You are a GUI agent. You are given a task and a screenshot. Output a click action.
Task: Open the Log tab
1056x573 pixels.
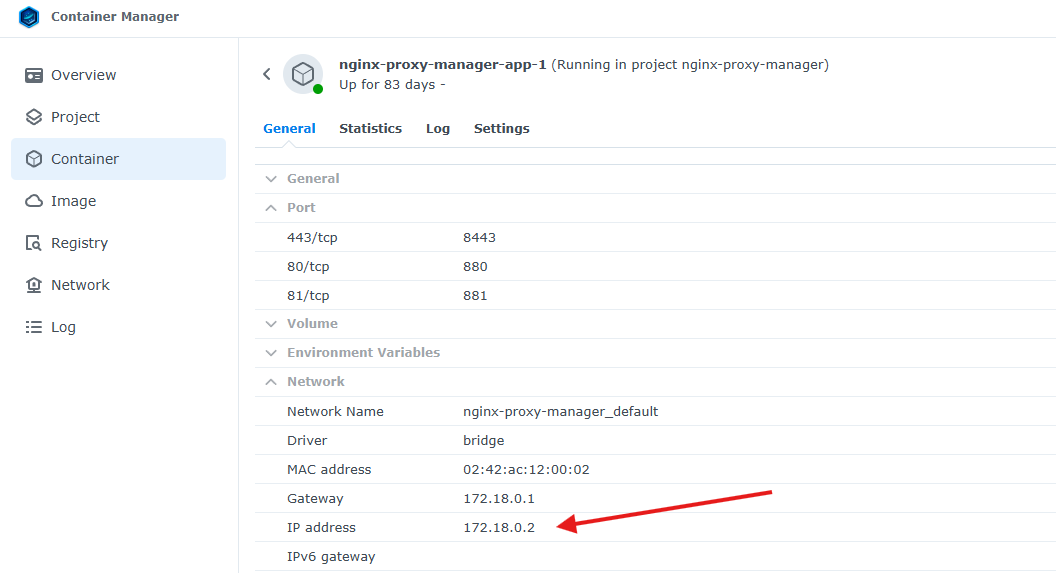click(x=437, y=128)
